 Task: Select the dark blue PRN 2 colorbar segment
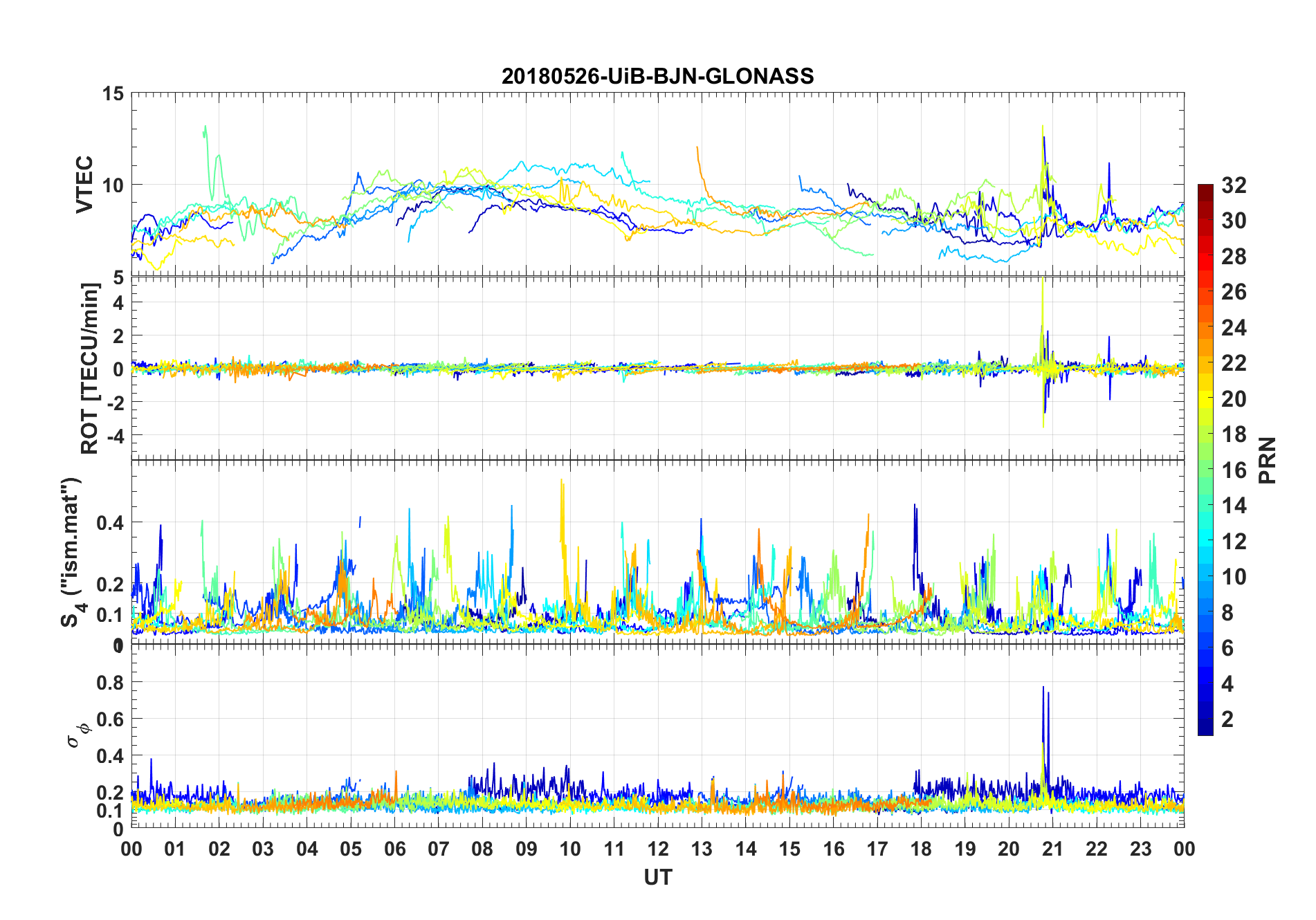pos(1205,718)
